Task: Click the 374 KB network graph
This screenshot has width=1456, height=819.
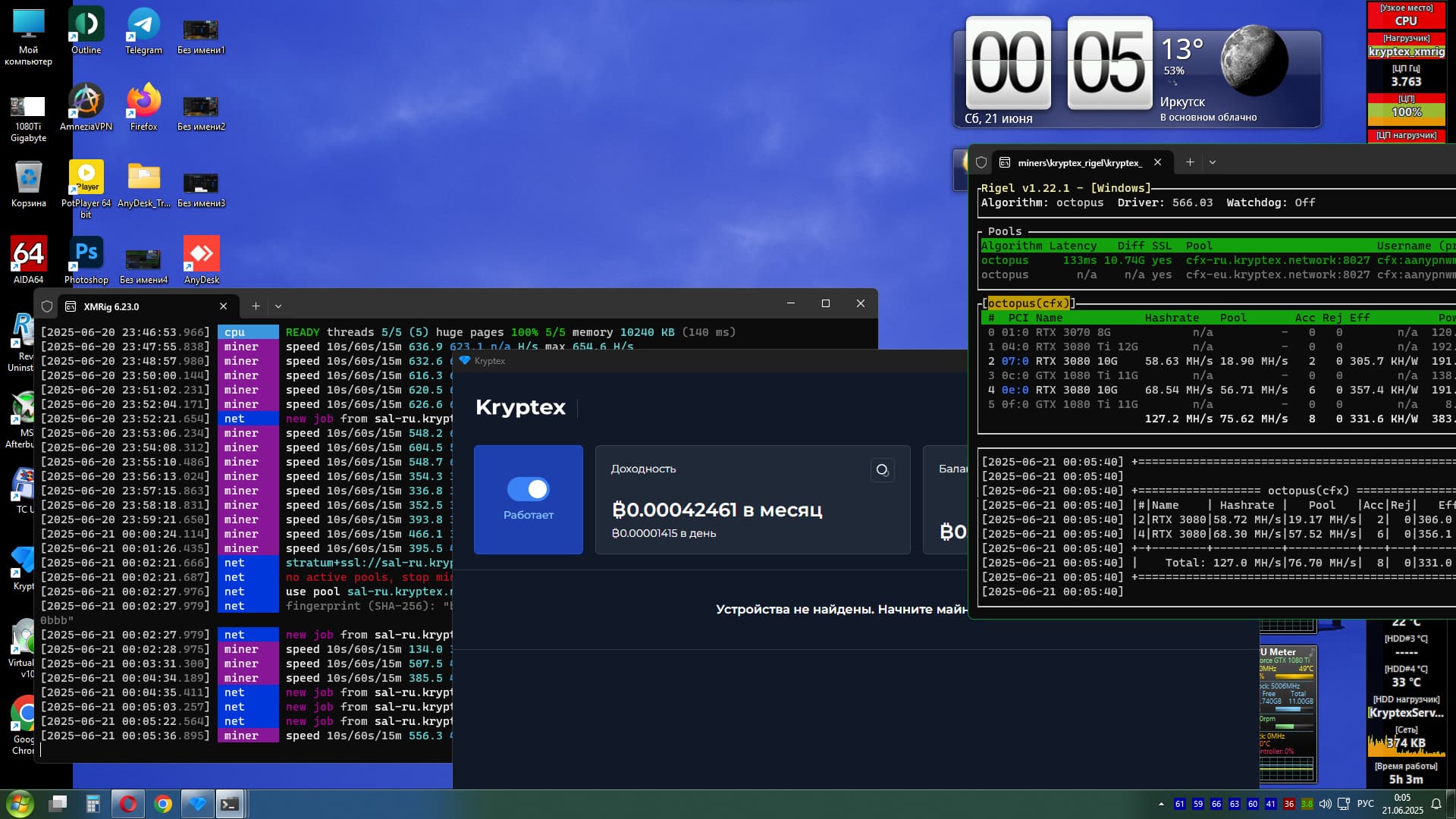Action: (1406, 744)
